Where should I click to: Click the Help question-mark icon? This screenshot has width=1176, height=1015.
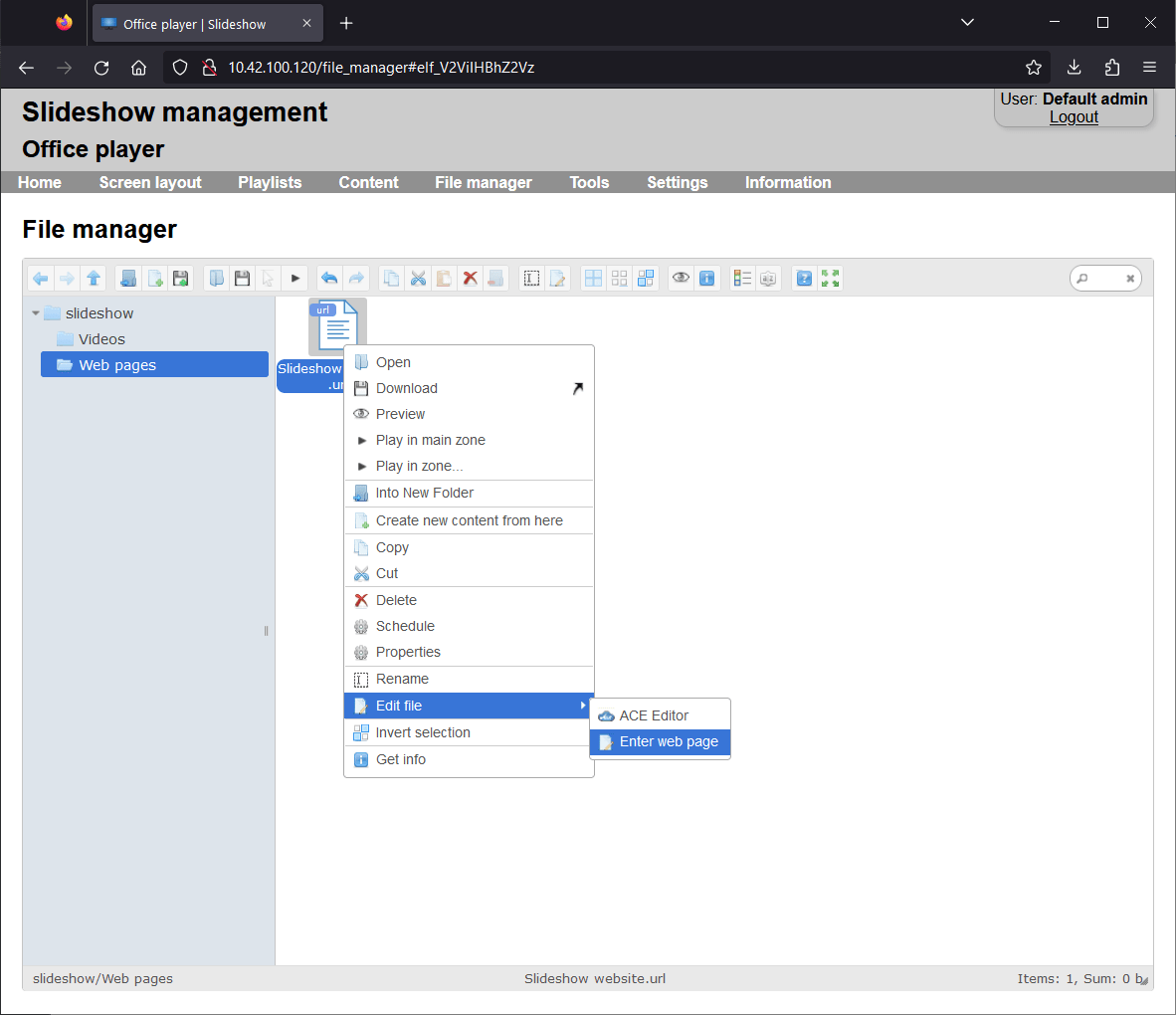pos(803,278)
